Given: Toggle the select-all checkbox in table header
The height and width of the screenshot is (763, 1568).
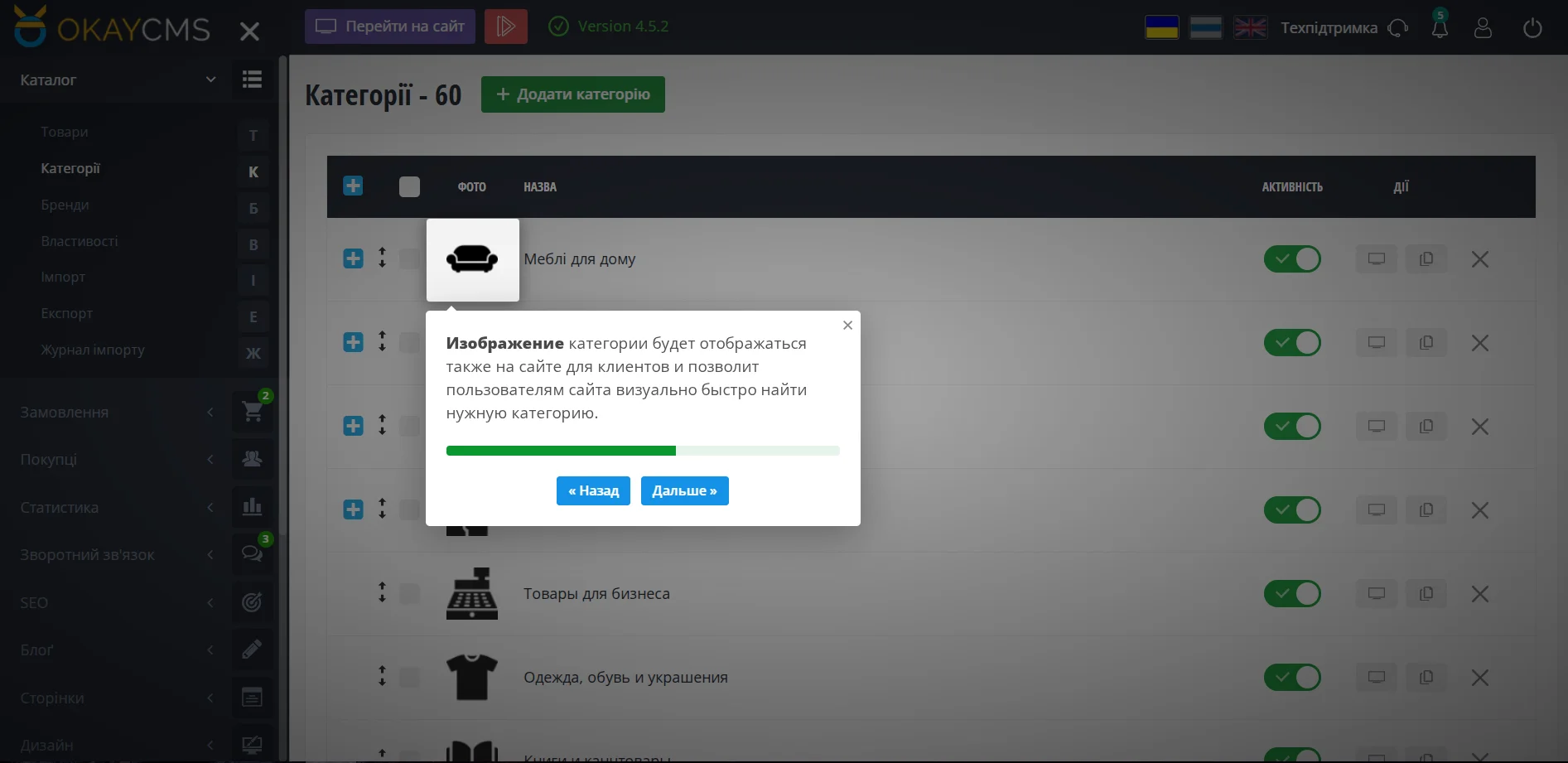Looking at the screenshot, I should click(409, 186).
